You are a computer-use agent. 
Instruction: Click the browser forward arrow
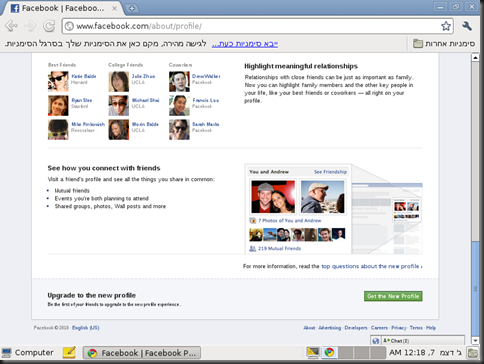point(31,26)
